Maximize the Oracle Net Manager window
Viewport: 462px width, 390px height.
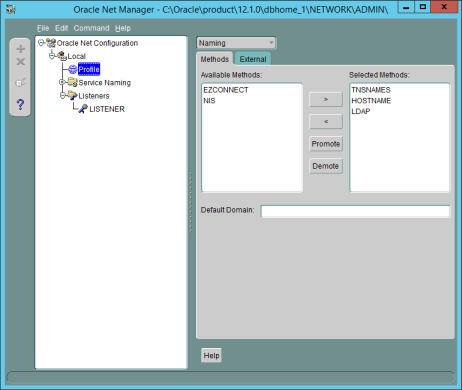click(x=423, y=7)
